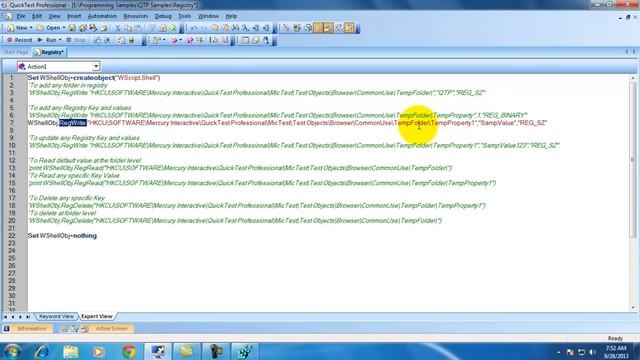Open the Insert menu
Screen dimensions: 640x360
click(x=74, y=16)
